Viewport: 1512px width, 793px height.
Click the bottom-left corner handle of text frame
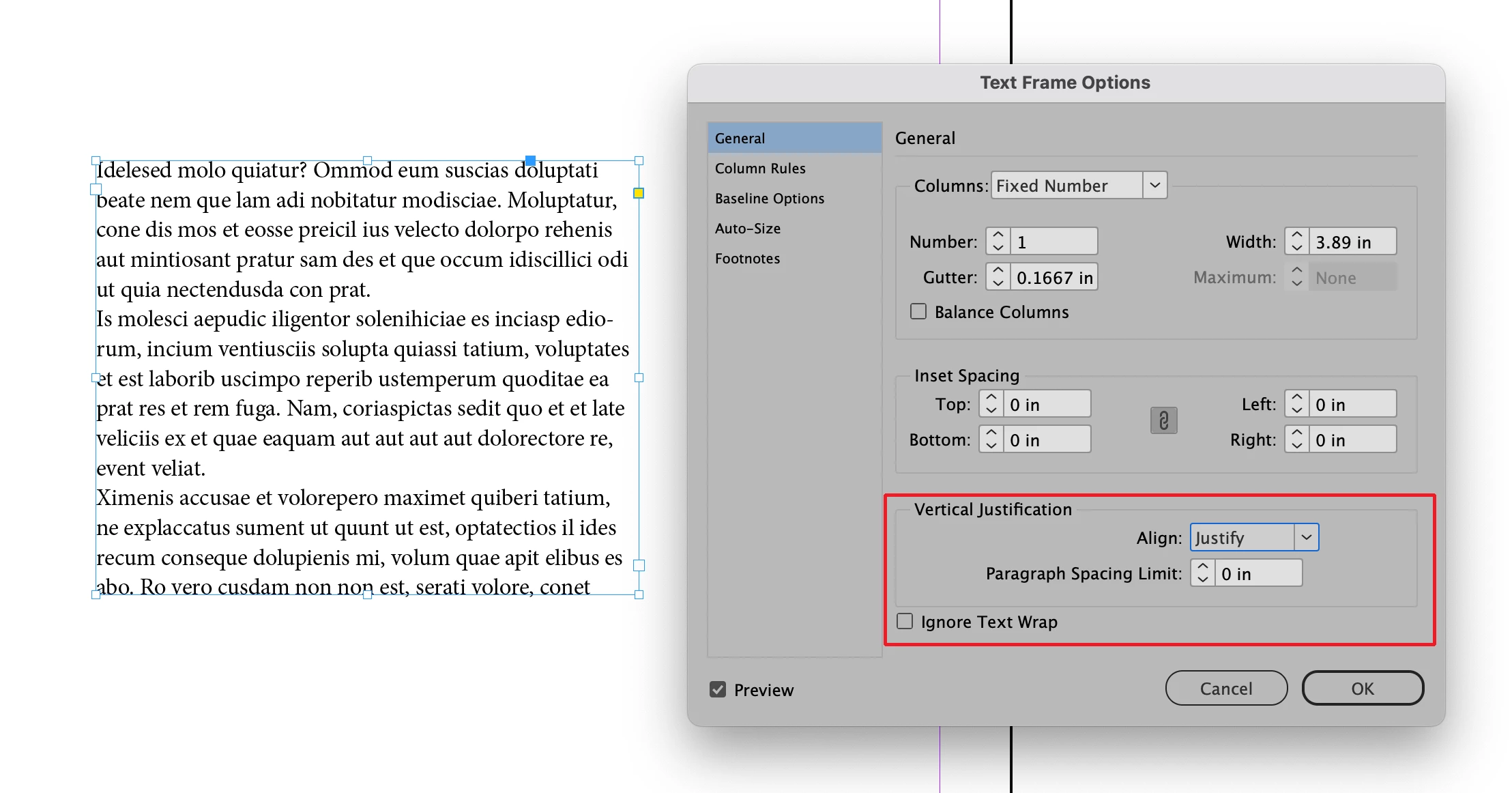(x=96, y=595)
